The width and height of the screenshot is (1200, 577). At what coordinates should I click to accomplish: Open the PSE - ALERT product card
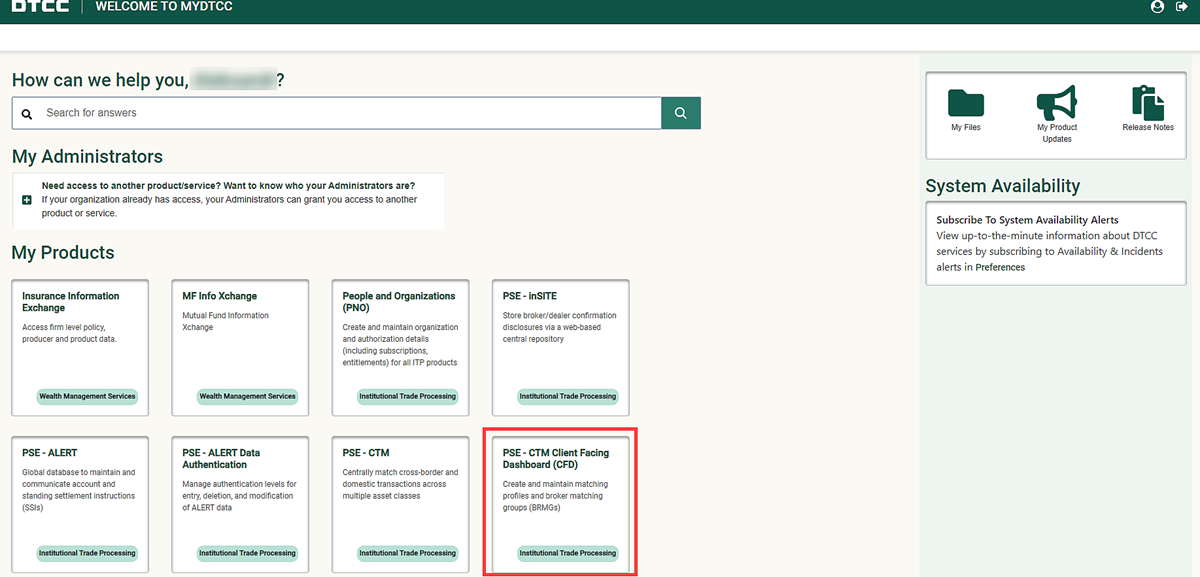point(80,504)
